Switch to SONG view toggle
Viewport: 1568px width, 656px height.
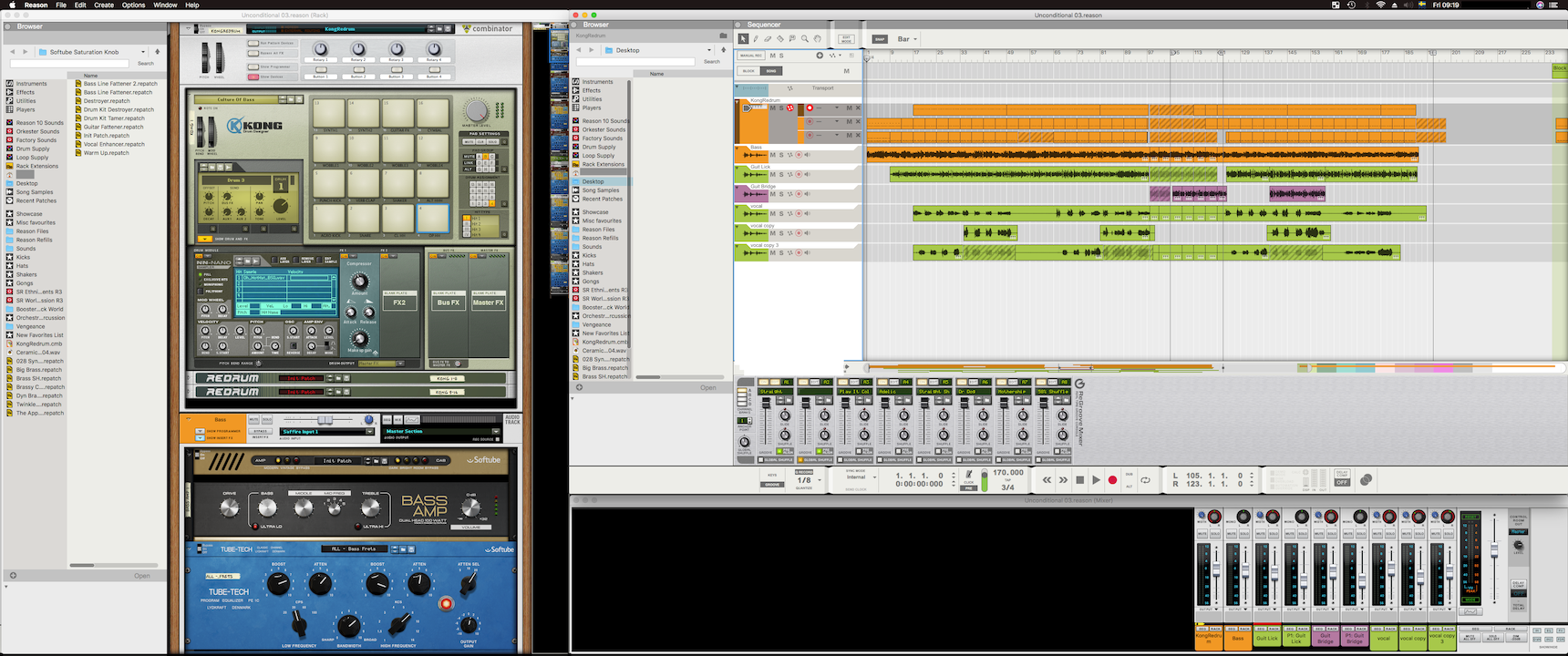point(771,70)
